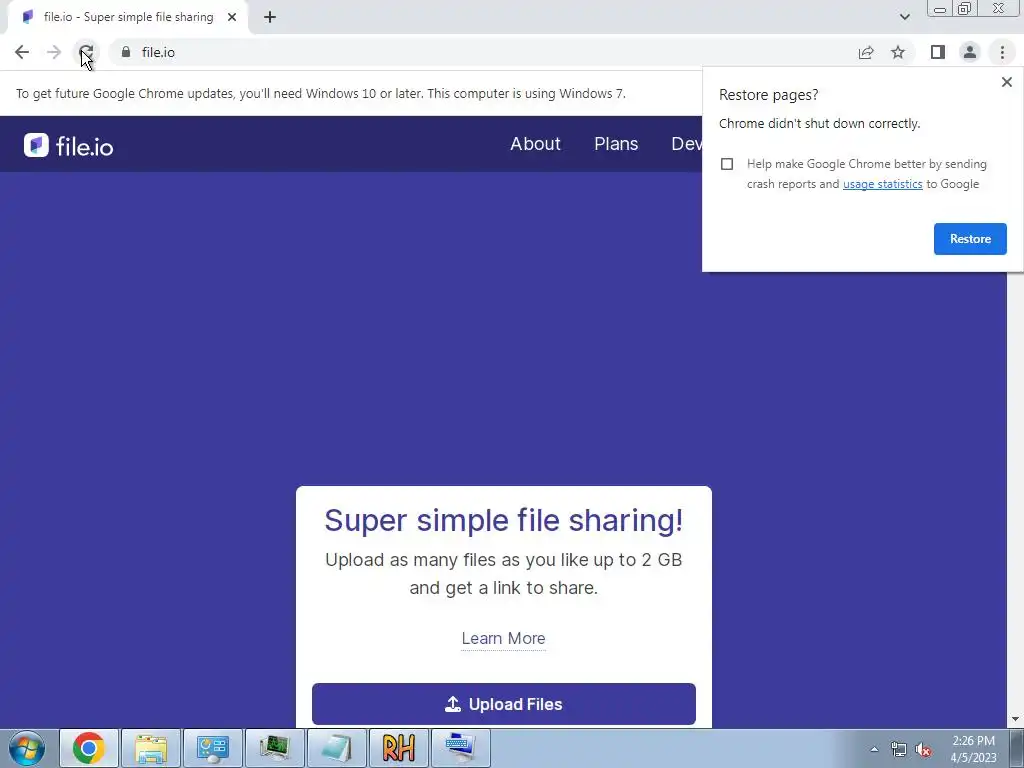Open the system monitor taskbar icon

[x=275, y=748]
